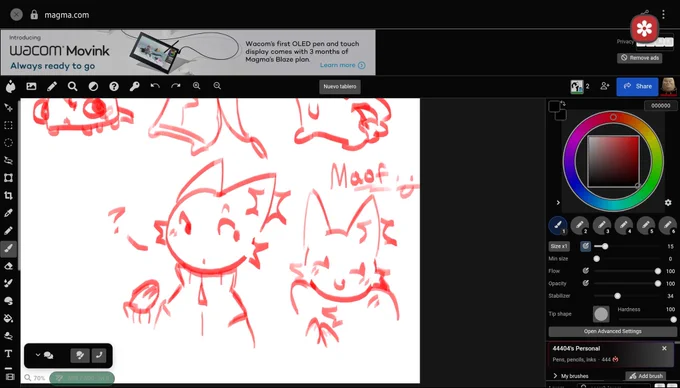Click the magma.com address bar
680x388 pixels.
(66, 15)
